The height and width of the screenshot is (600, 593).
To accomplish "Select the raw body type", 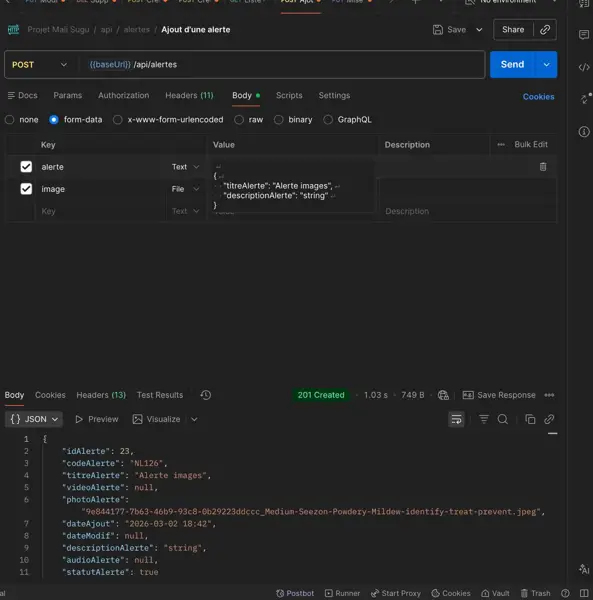I will point(239,120).
